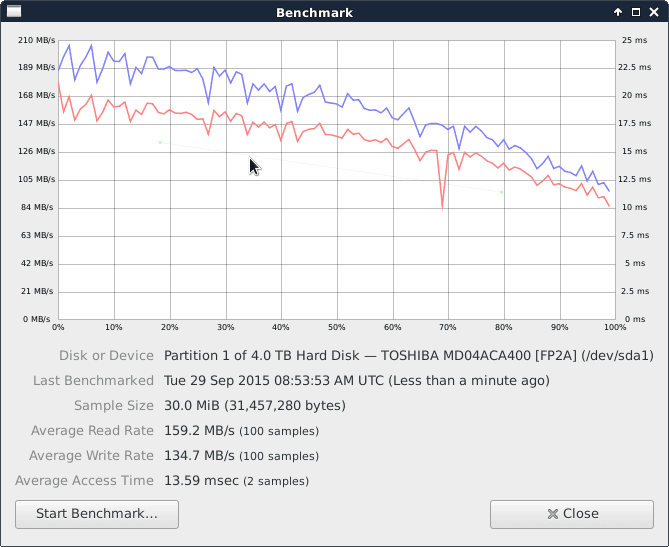The height and width of the screenshot is (547, 669).
Task: Click the 105 MB/s axis label
Action: pyautogui.click(x=37, y=179)
